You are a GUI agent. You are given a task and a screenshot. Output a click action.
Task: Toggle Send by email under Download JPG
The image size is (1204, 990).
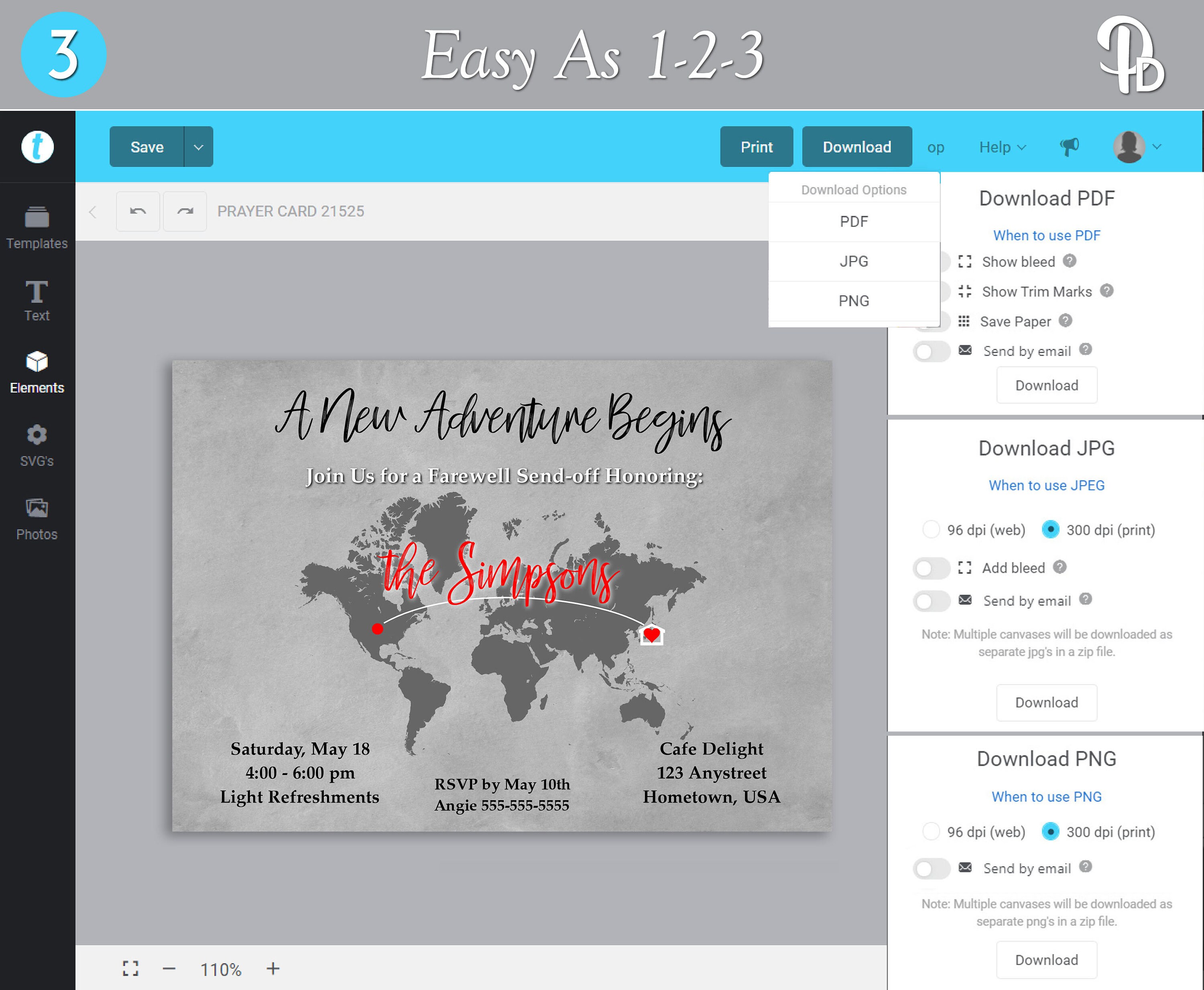click(x=931, y=601)
